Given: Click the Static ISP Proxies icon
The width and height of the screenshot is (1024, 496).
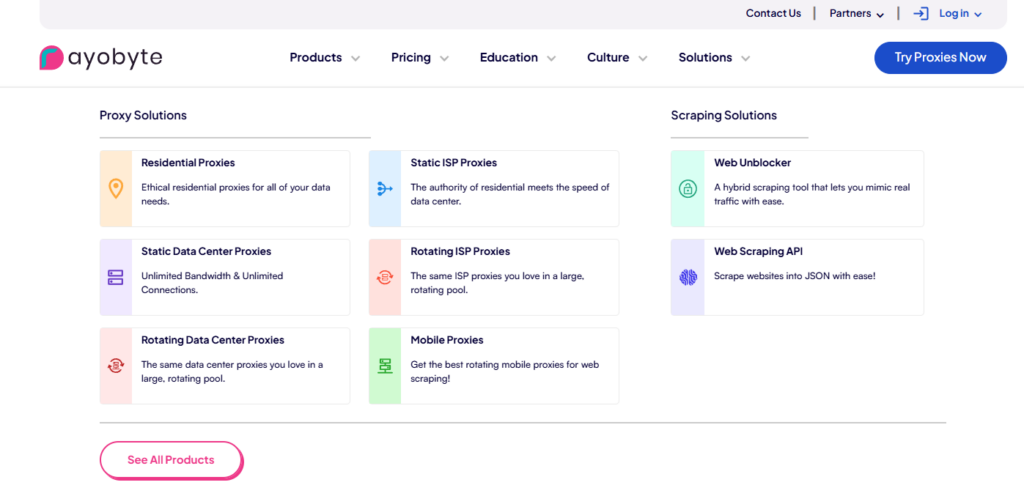Looking at the screenshot, I should pos(385,188).
